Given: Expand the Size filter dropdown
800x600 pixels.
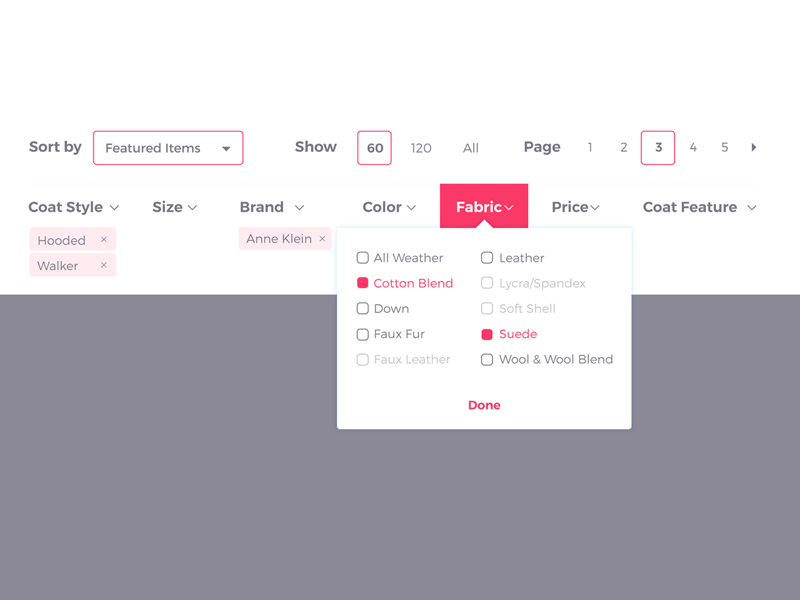Looking at the screenshot, I should [175, 207].
